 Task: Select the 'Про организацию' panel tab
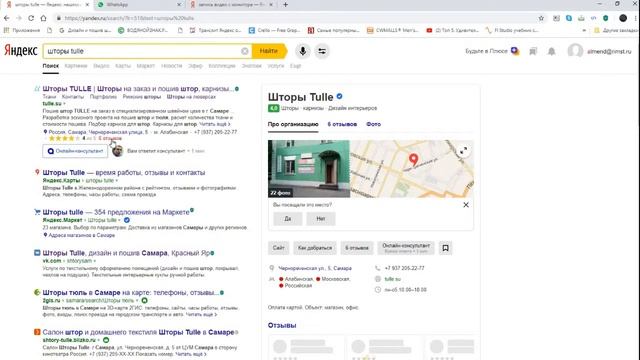(x=293, y=124)
